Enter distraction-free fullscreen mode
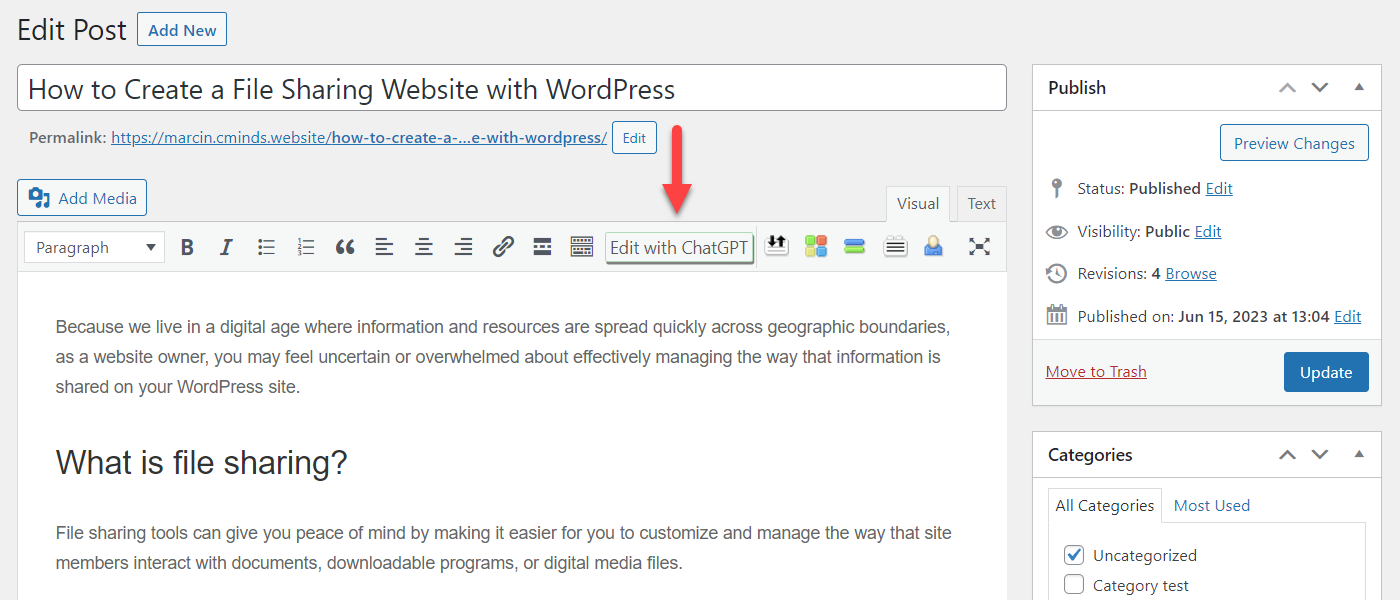Viewport: 1400px width, 600px height. (979, 246)
